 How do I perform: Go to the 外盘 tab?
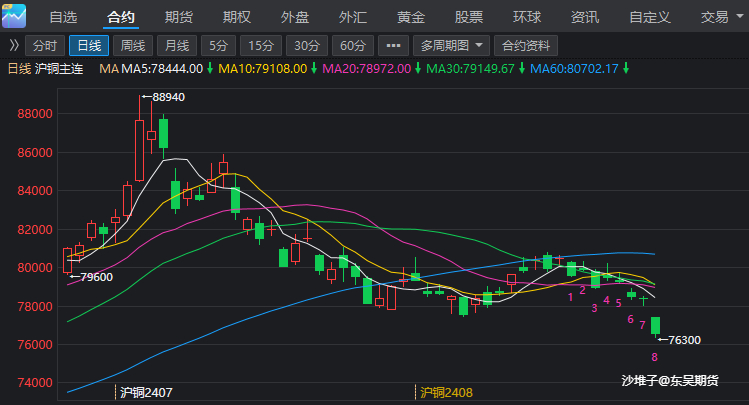click(x=295, y=17)
